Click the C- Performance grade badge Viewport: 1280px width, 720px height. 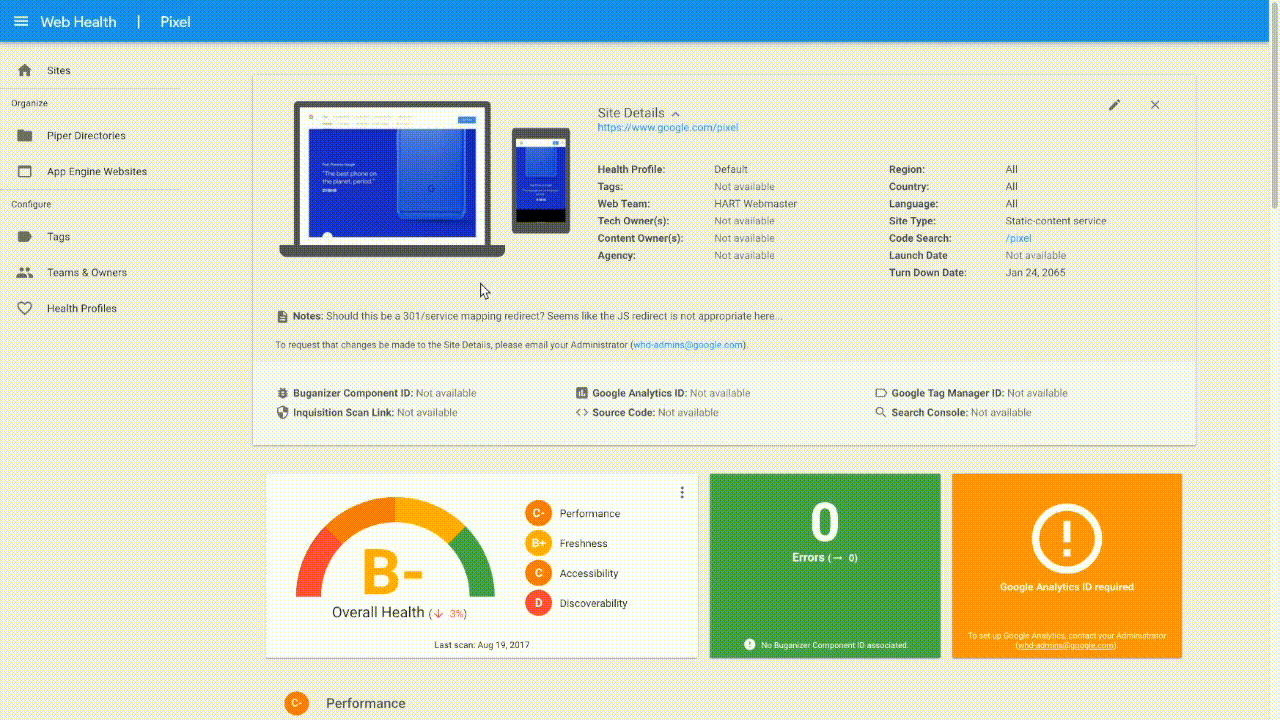pos(538,513)
